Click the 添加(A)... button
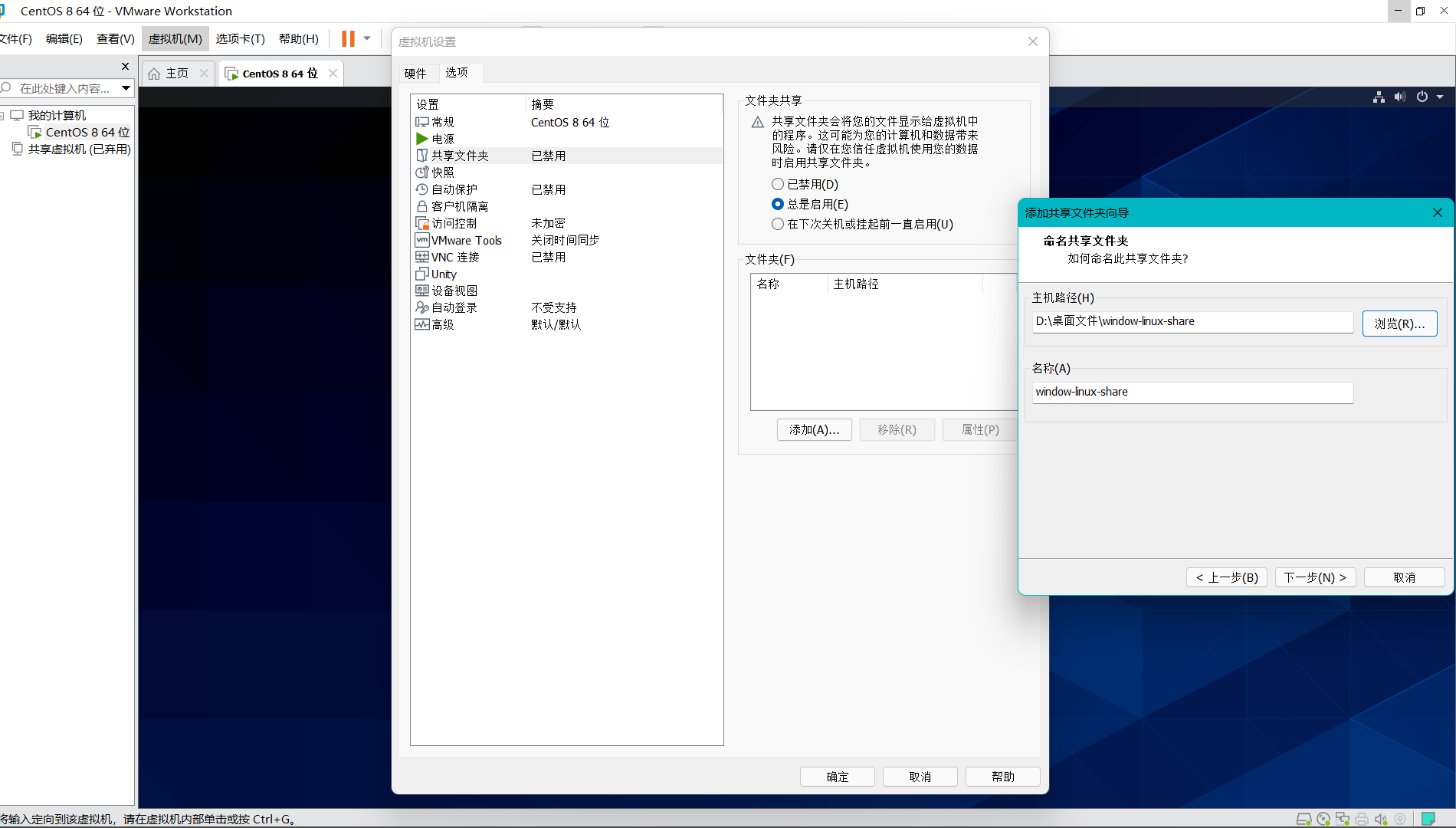 point(814,429)
